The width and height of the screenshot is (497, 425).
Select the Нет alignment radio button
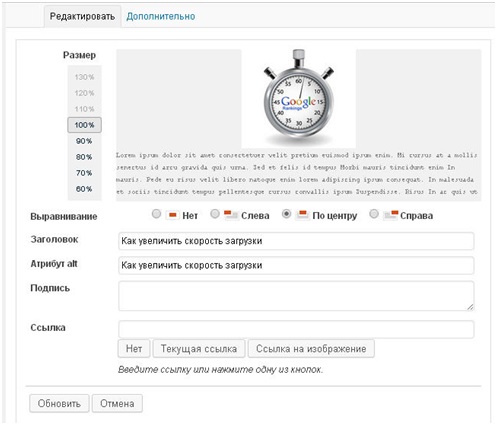(156, 214)
